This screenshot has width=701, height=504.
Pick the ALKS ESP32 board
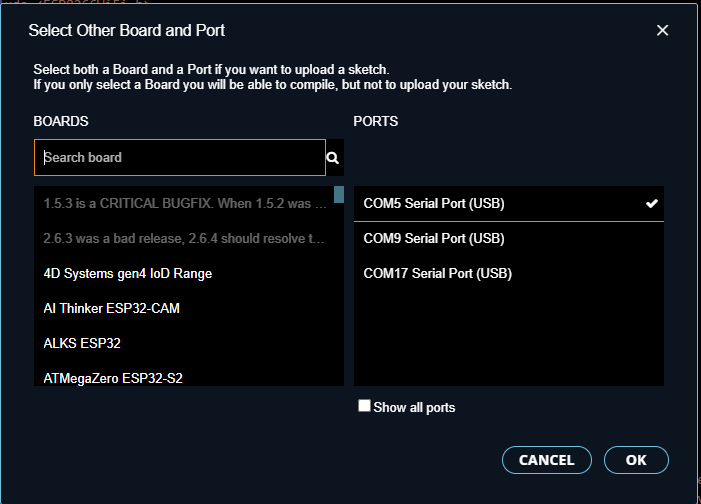[x=184, y=343]
